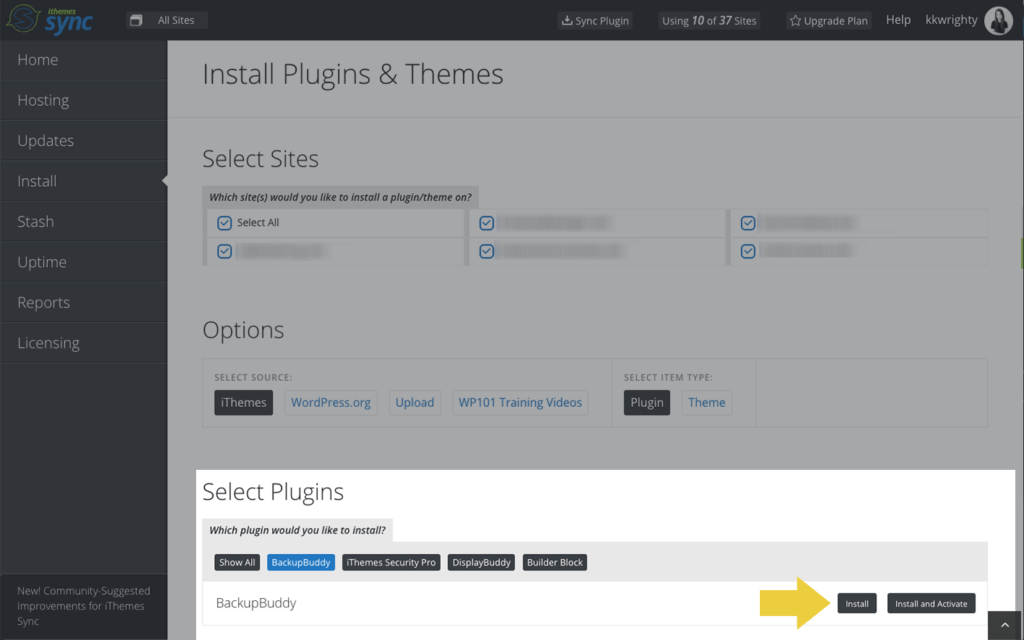Open the Licensing sidebar item
This screenshot has height=640, width=1024.
tap(84, 344)
